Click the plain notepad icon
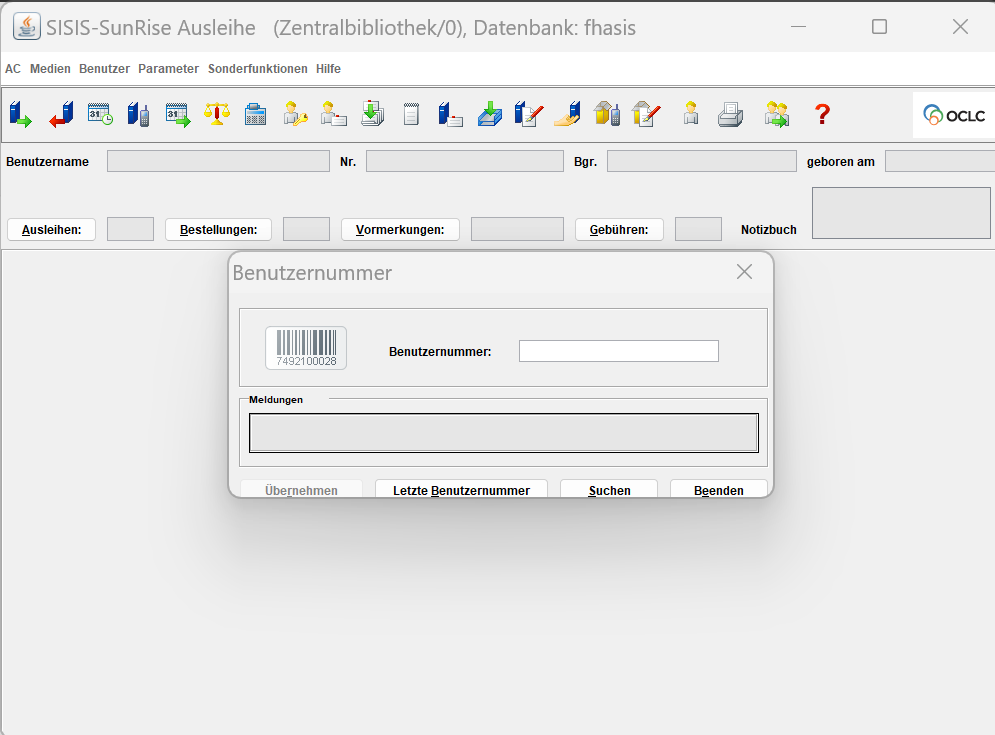This screenshot has width=995, height=735. tap(411, 114)
